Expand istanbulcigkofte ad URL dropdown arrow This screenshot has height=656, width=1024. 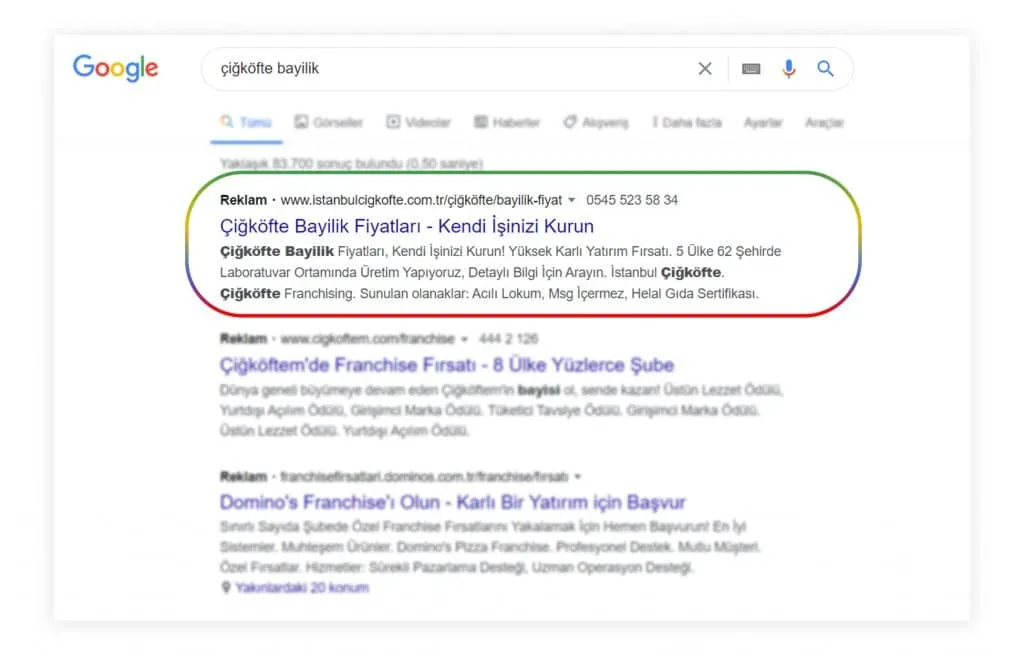click(571, 200)
